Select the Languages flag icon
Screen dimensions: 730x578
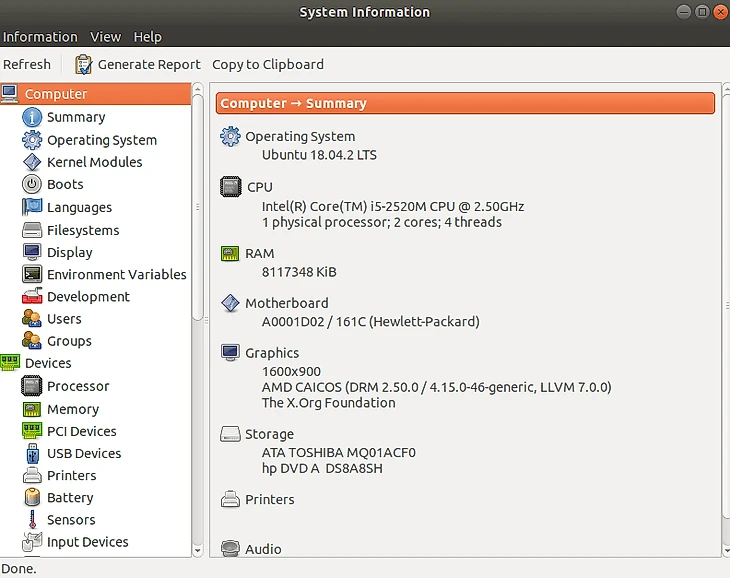click(x=32, y=207)
